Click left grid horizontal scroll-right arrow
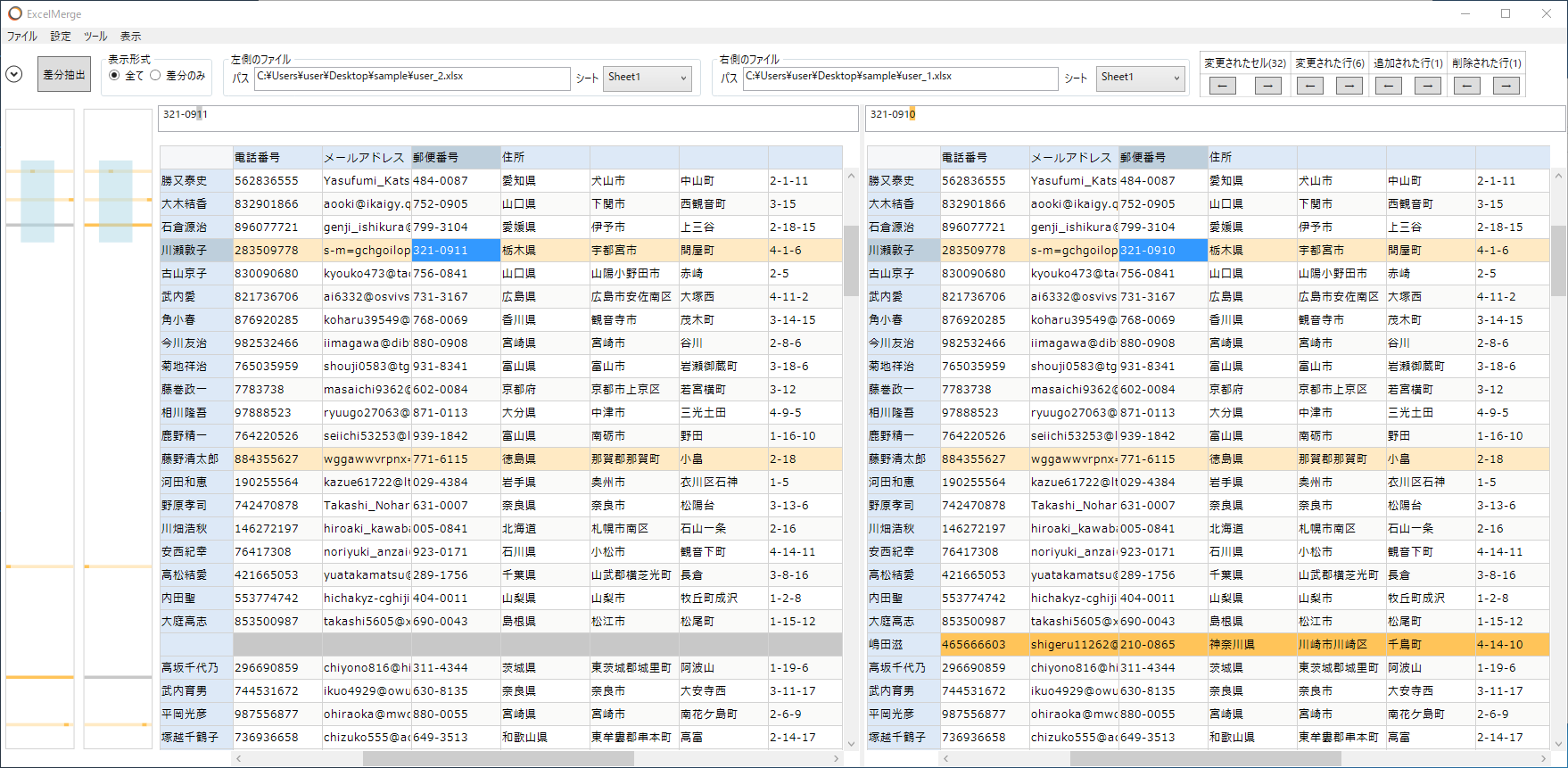1568x768 pixels. [x=836, y=758]
